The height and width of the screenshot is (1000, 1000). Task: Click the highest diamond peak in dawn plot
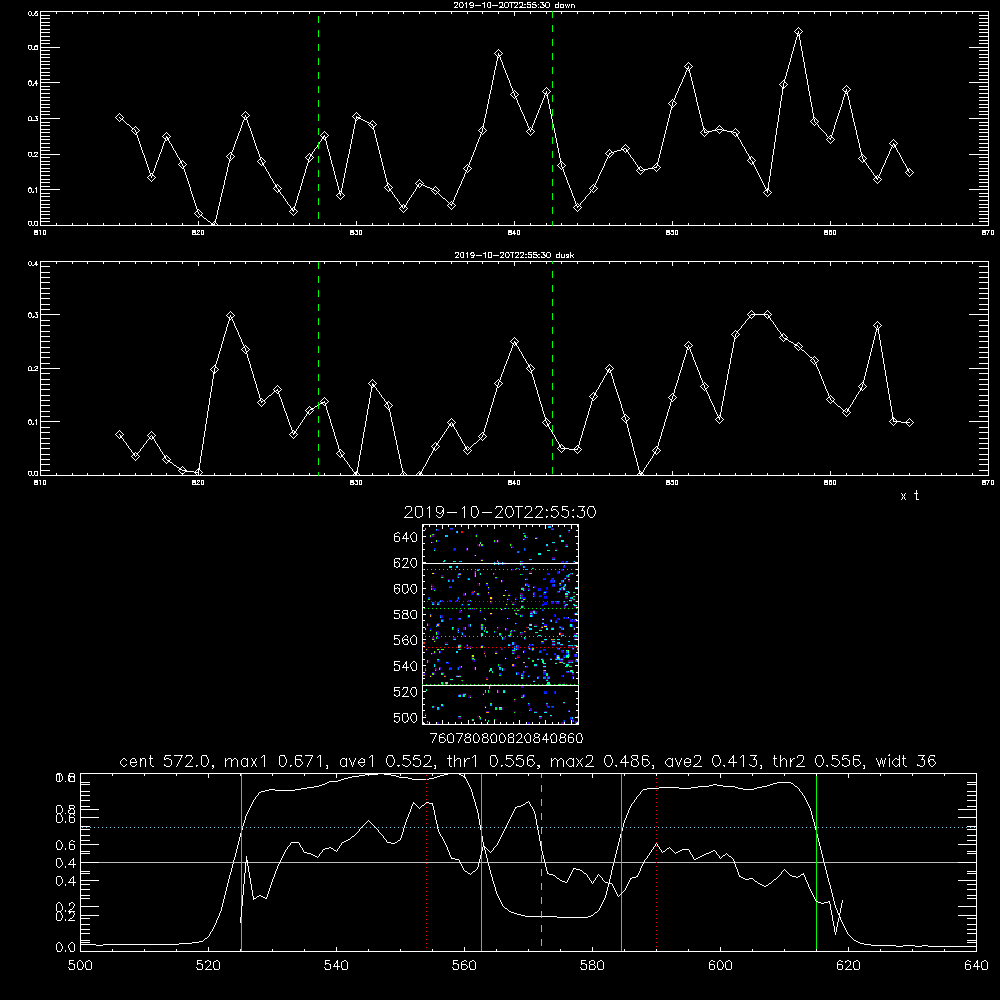click(x=798, y=31)
